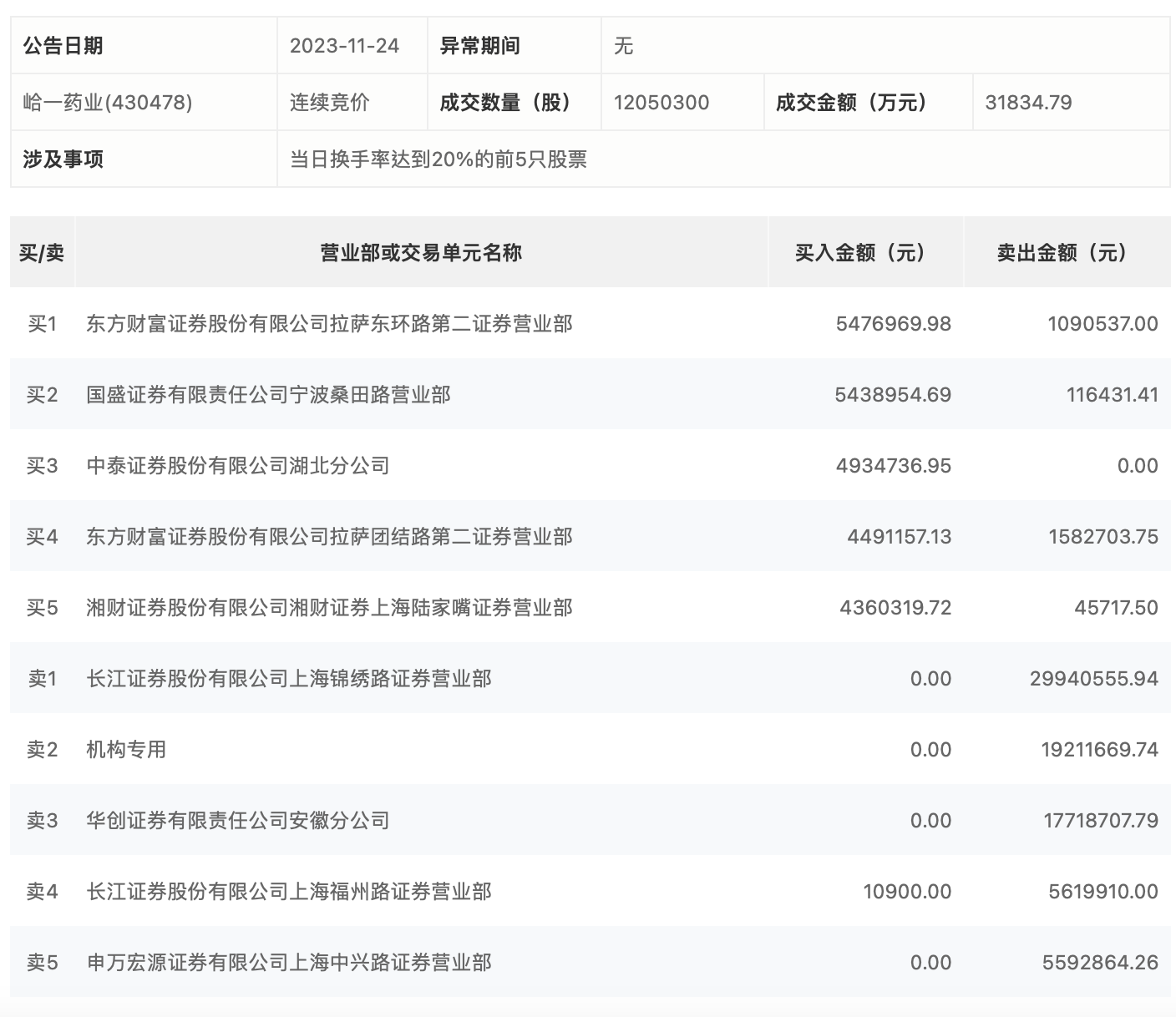Click 湘财证券上海陆家嘴证券营业部 name
The image size is (1176, 1017).
[x=329, y=608]
